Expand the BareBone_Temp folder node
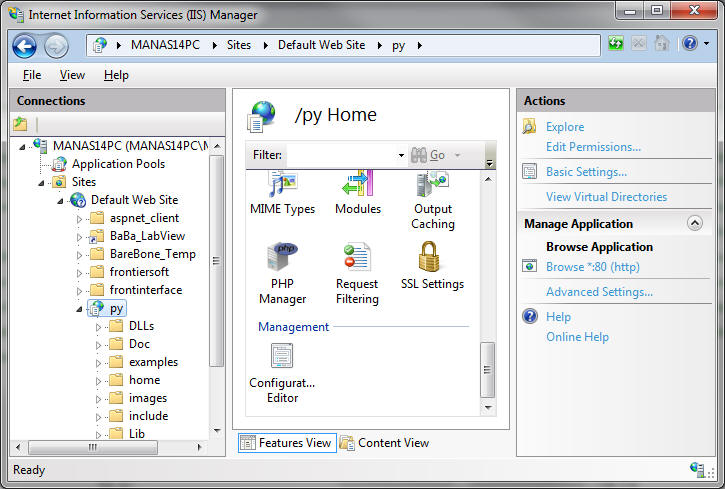 (79, 255)
